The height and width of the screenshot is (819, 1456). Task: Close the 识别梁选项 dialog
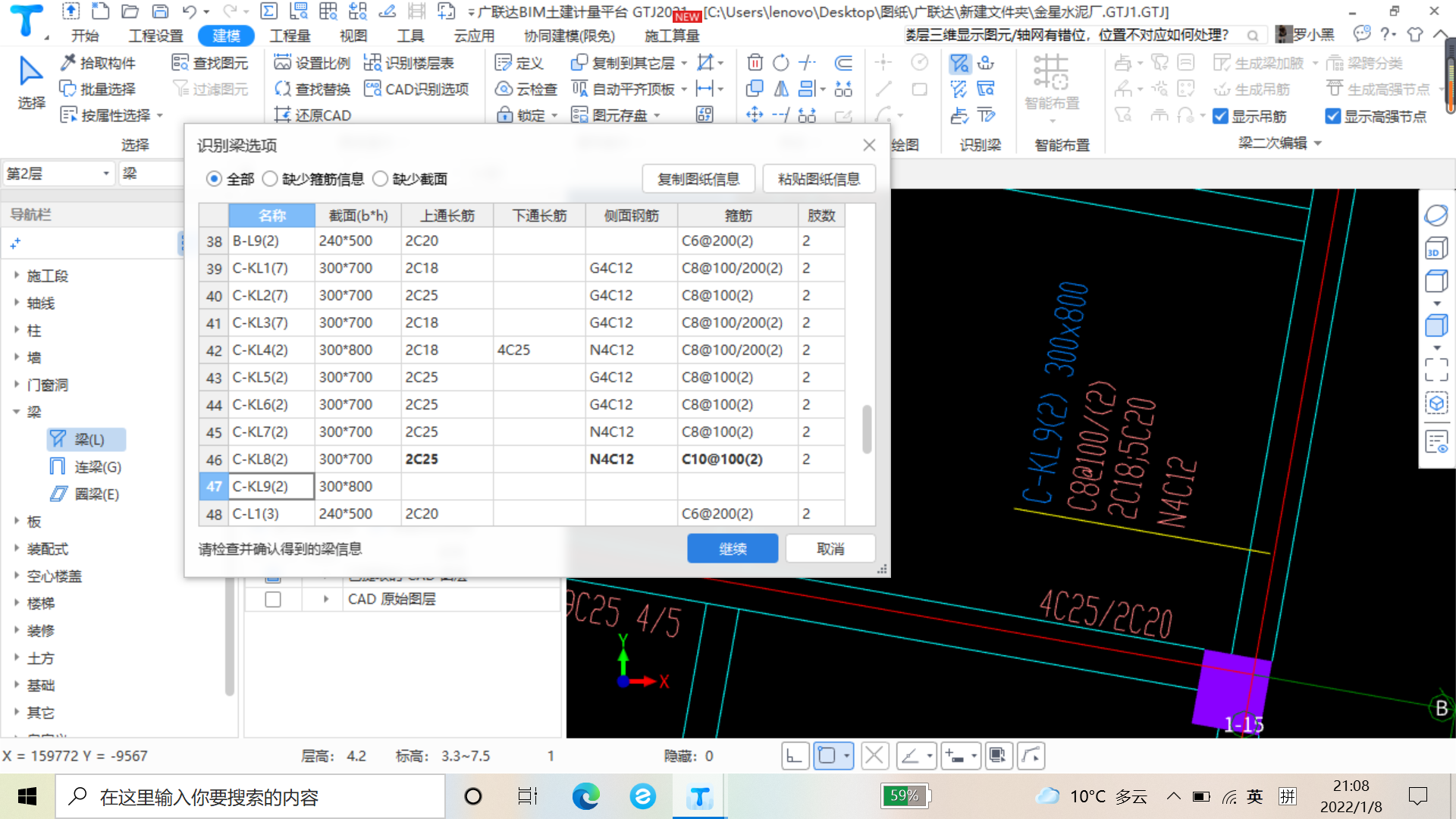pyautogui.click(x=869, y=145)
